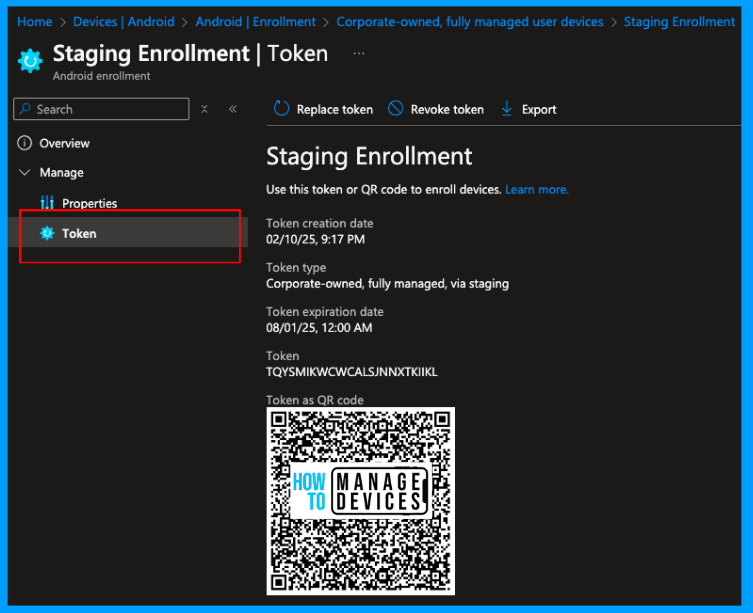This screenshot has width=753, height=613.
Task: Focus the sidebar Search input field
Action: [x=101, y=109]
